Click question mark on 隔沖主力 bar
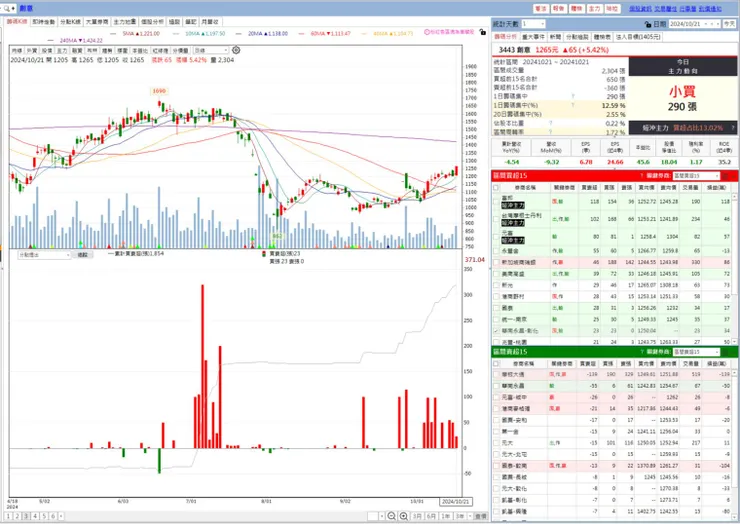Viewport: 740px width, 524px height. click(x=732, y=127)
